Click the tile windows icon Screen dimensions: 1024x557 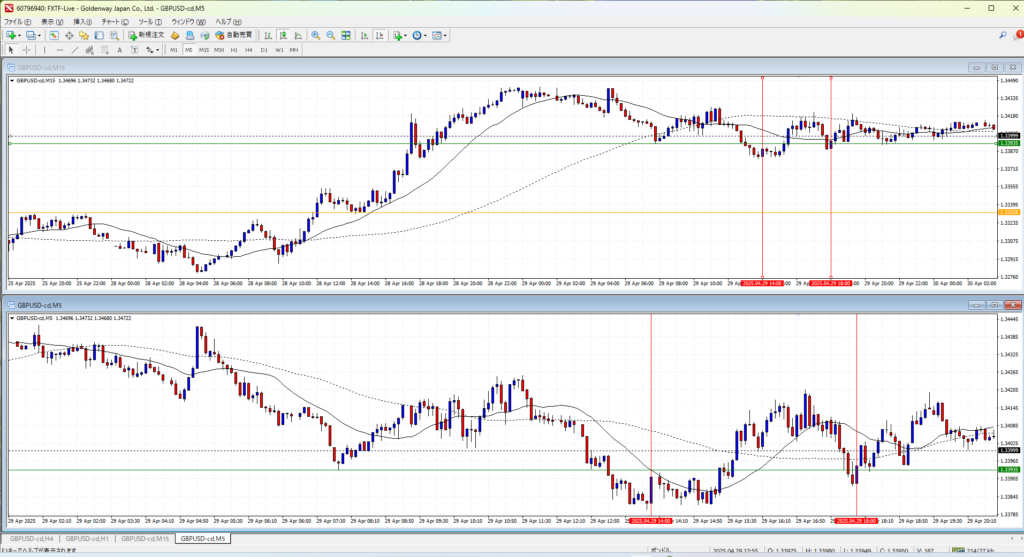pos(347,35)
